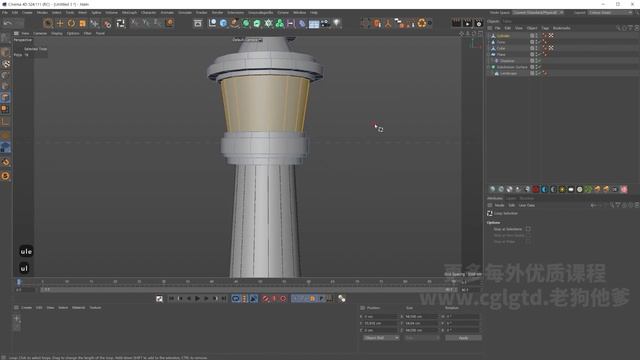Select the Subdivision Surface object
640x360 pixels.
point(512,67)
